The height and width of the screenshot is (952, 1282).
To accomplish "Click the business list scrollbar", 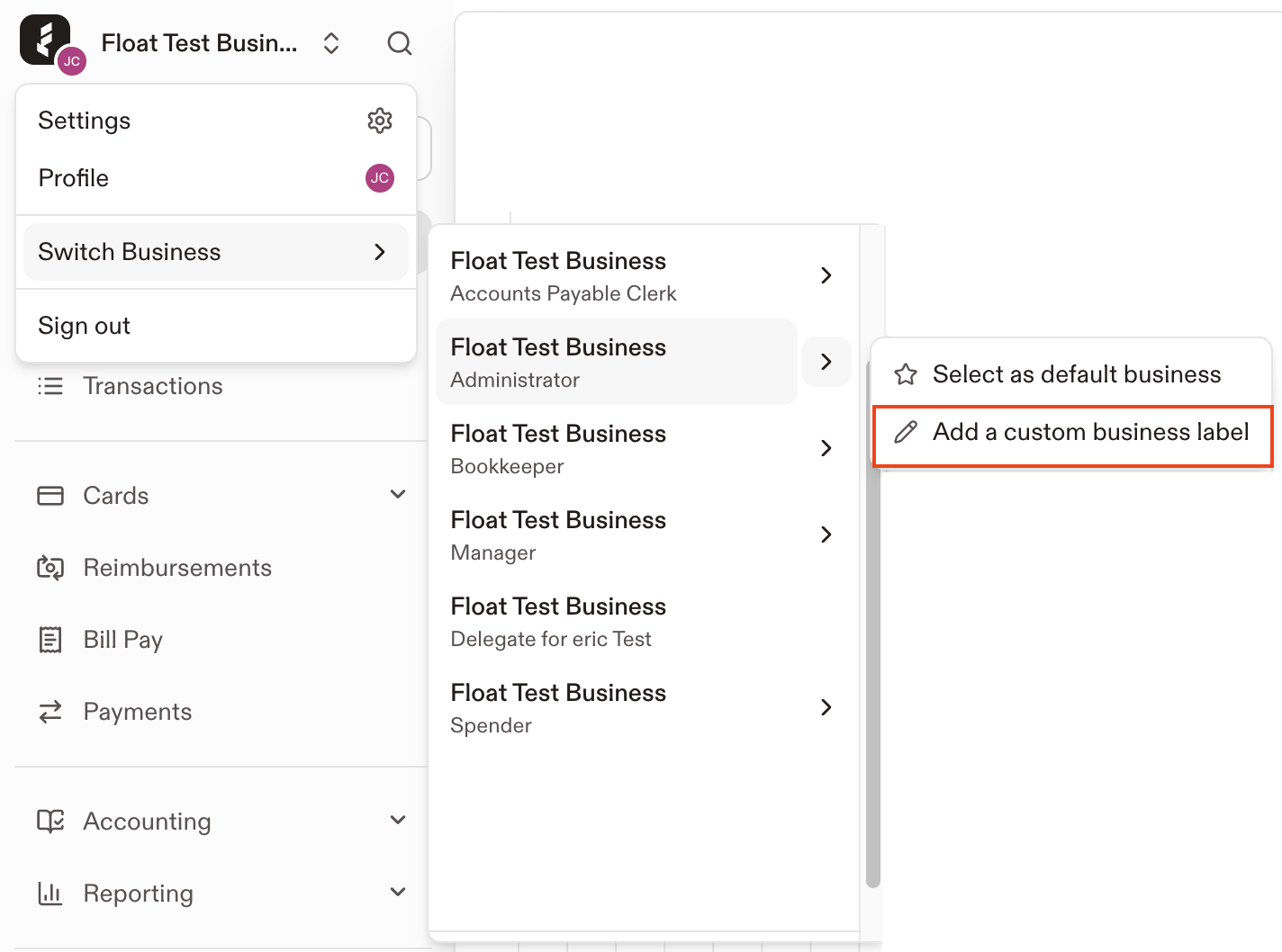I will (x=872, y=624).
